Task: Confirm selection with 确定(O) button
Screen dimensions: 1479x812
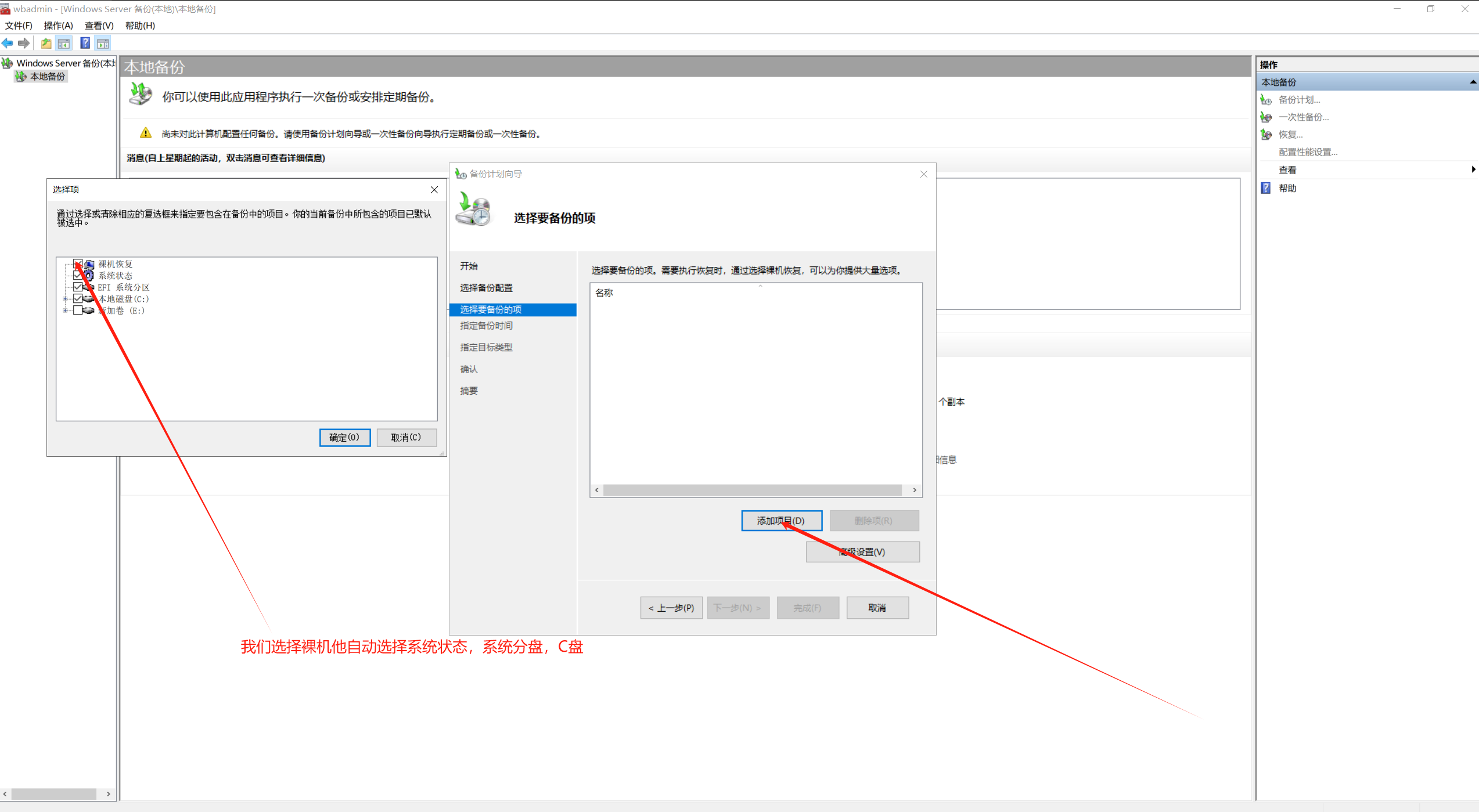Action: click(344, 437)
